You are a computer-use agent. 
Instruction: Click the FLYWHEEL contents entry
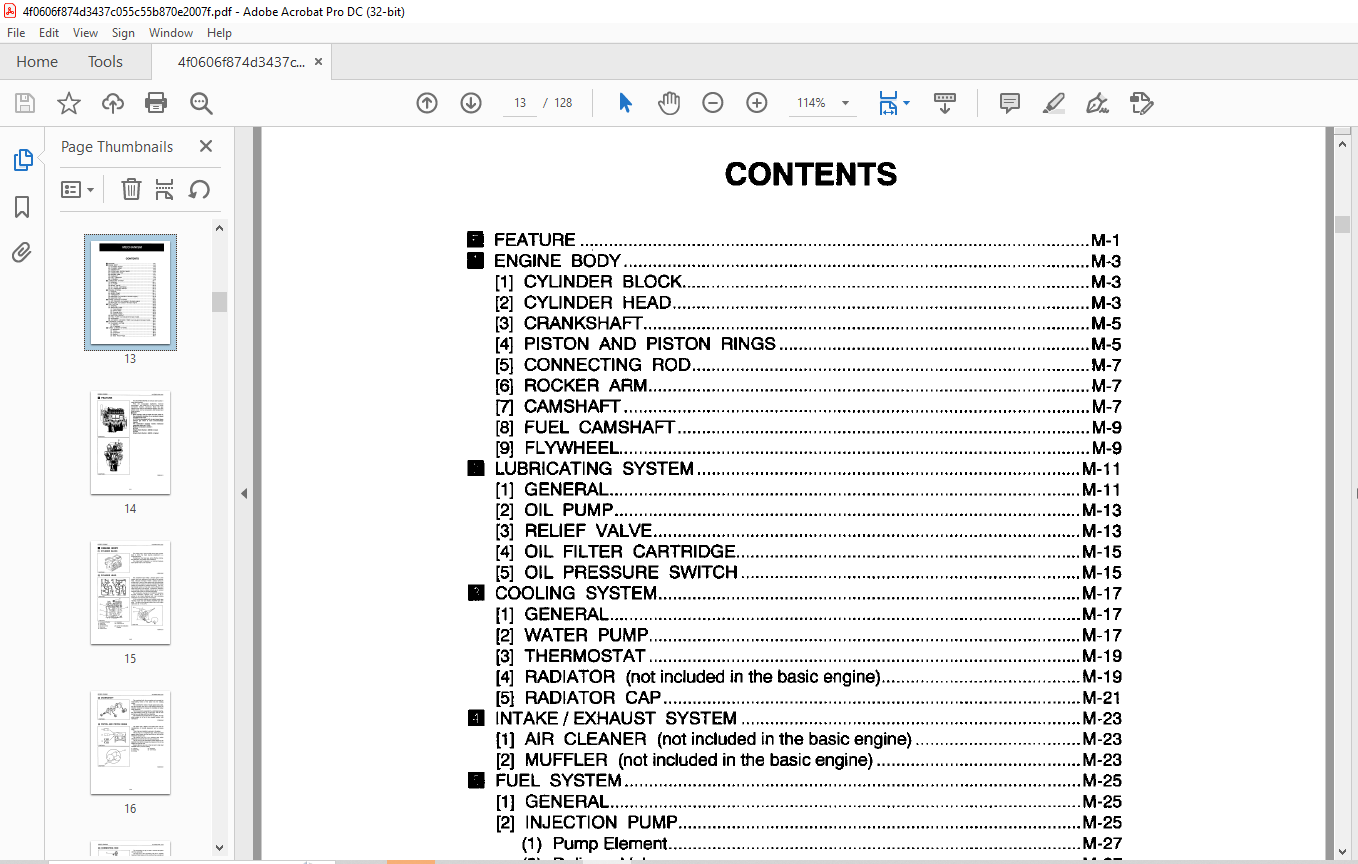[808, 448]
